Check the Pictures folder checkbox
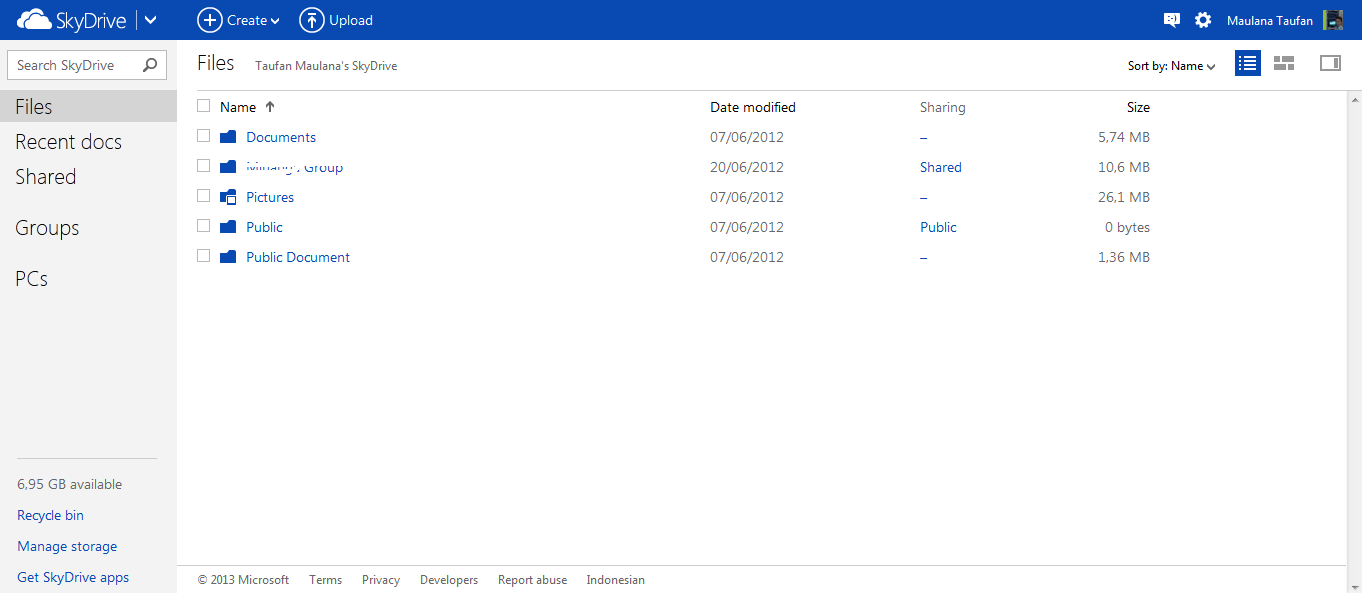The image size is (1362, 593). pyautogui.click(x=204, y=196)
